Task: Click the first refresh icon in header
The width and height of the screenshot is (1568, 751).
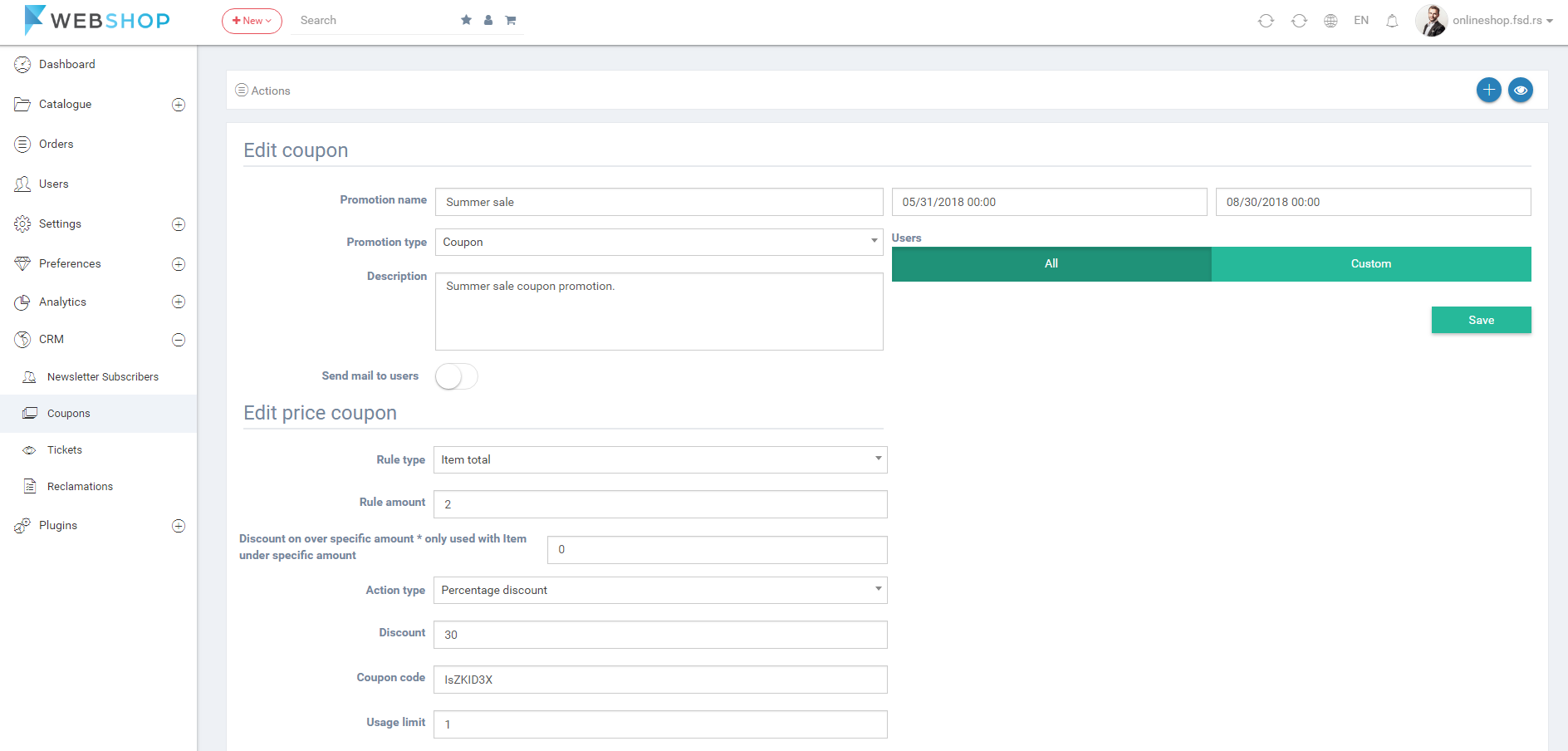Action: [x=1266, y=21]
